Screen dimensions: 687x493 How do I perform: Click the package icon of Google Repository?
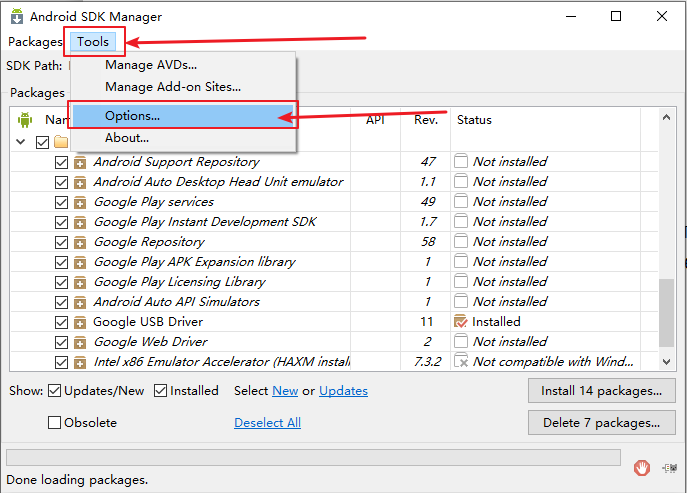click(x=80, y=242)
